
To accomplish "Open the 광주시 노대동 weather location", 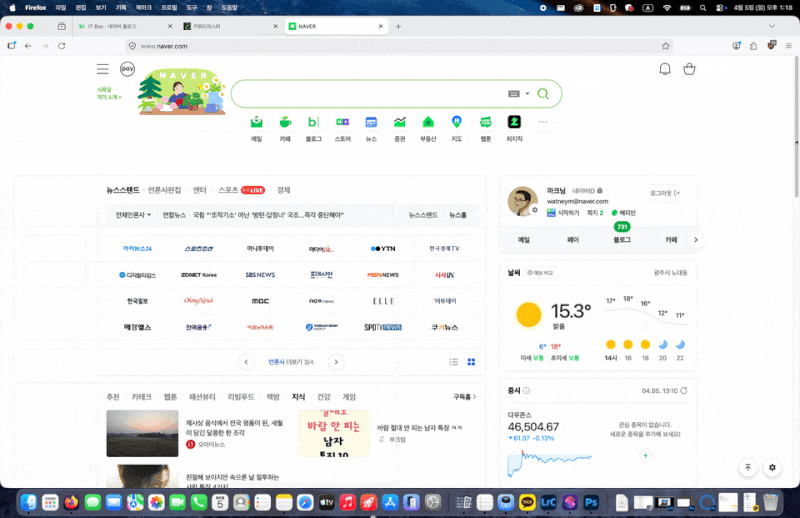I will pyautogui.click(x=670, y=273).
